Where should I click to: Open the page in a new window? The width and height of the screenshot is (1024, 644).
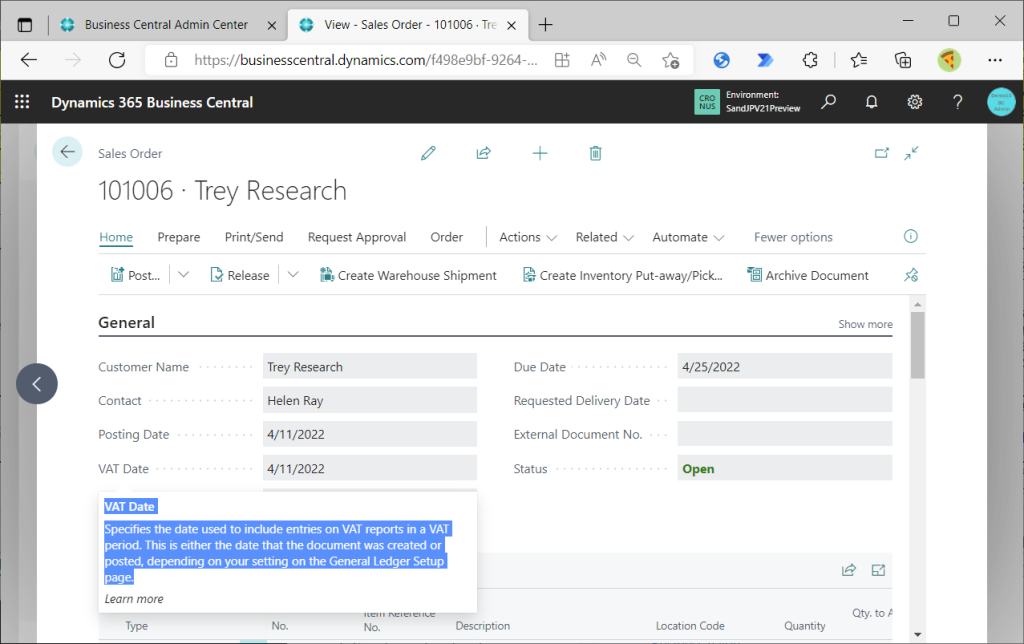882,153
